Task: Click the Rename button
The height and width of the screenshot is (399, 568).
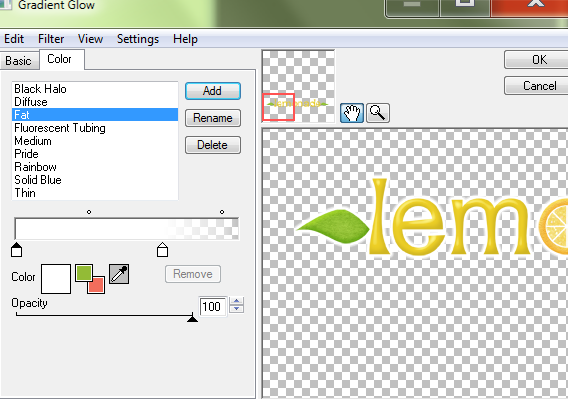Action: pyautogui.click(x=213, y=118)
